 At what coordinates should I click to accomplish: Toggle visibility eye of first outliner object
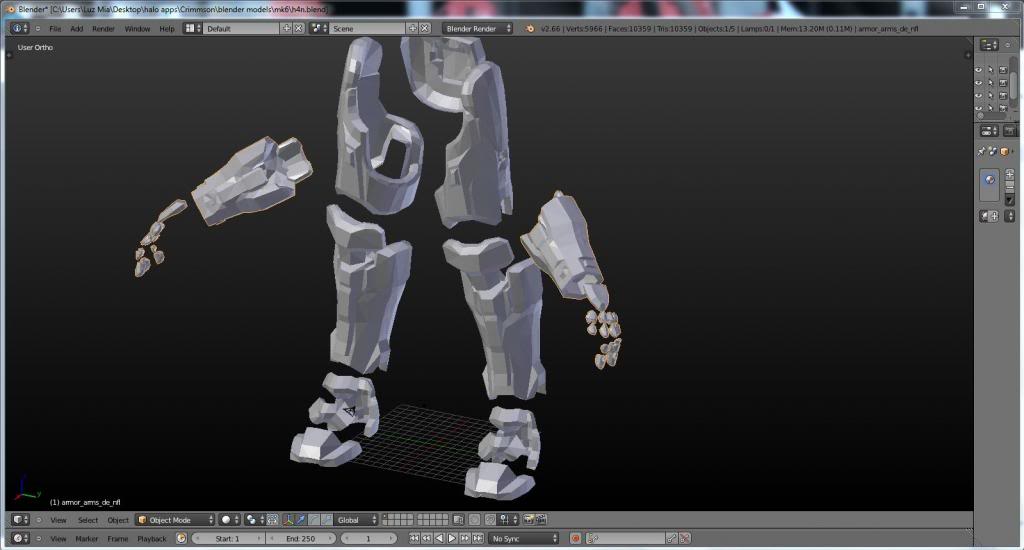pyautogui.click(x=979, y=70)
